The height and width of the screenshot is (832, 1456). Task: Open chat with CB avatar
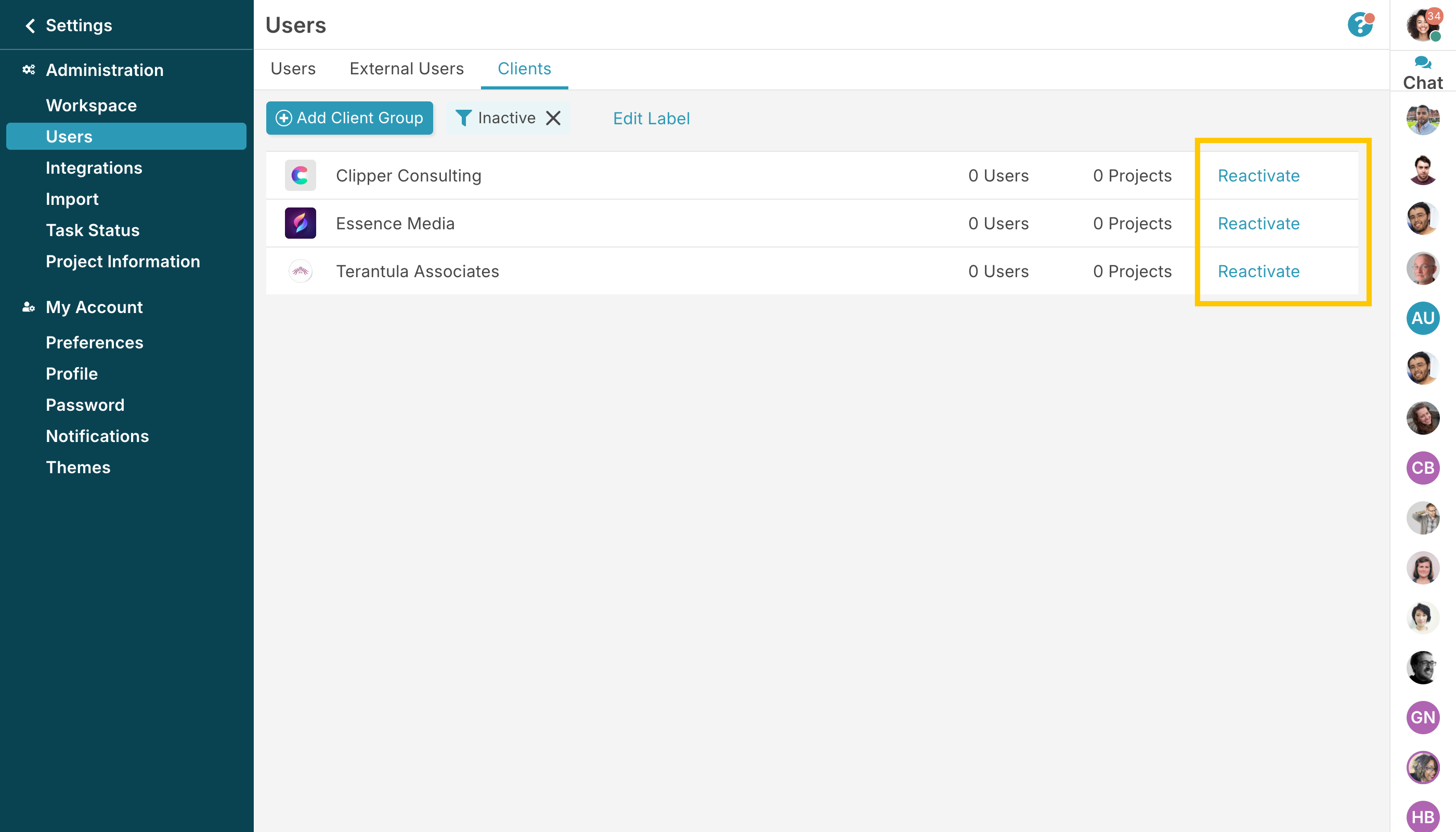1422,468
